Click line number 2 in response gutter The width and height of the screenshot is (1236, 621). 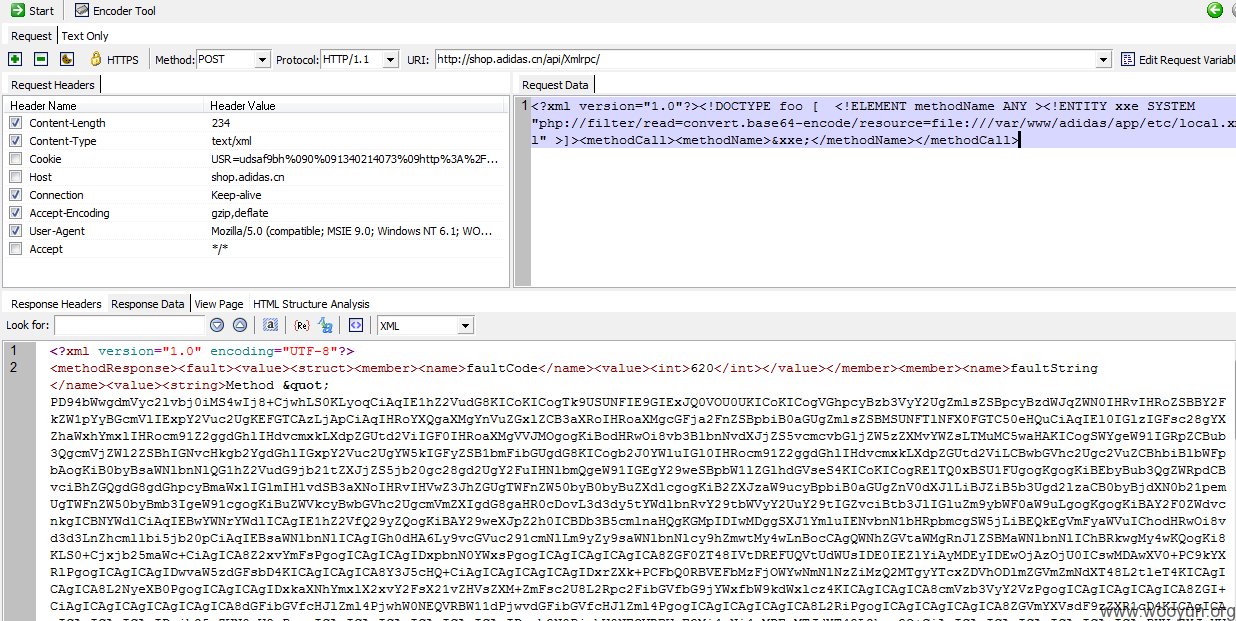coord(13,368)
